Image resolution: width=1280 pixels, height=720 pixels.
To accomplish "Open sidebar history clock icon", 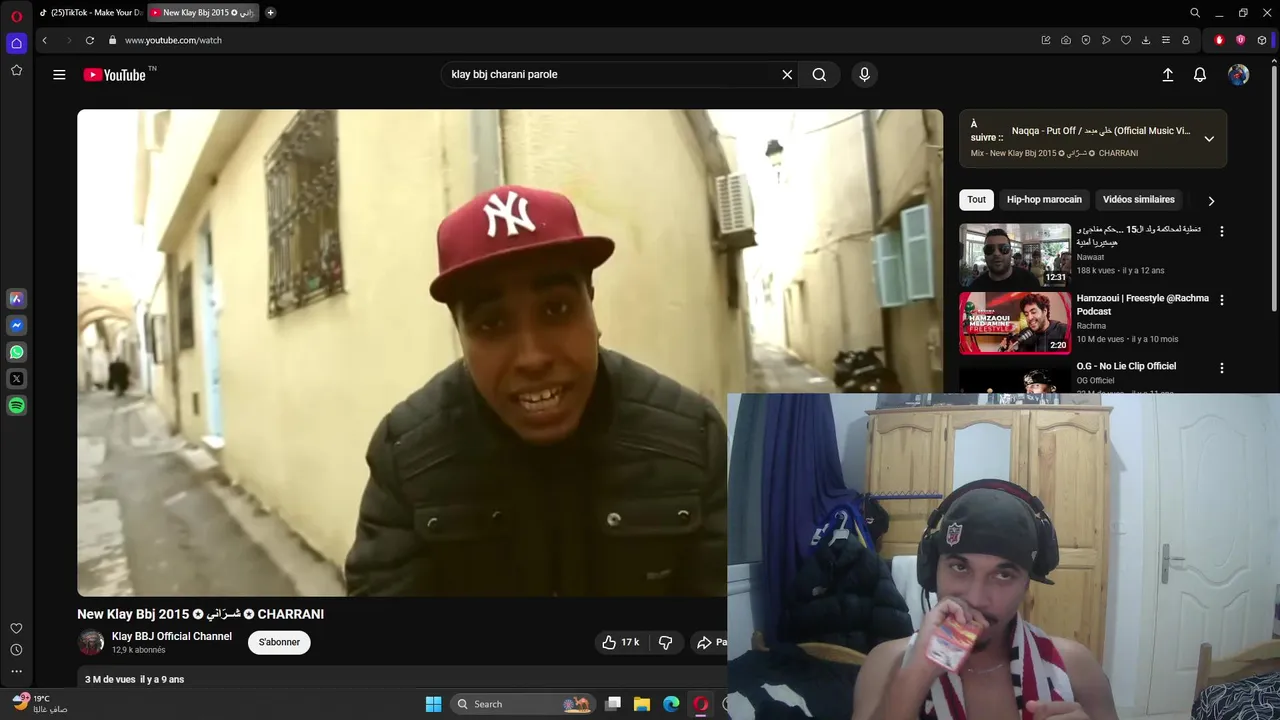I will point(16,650).
